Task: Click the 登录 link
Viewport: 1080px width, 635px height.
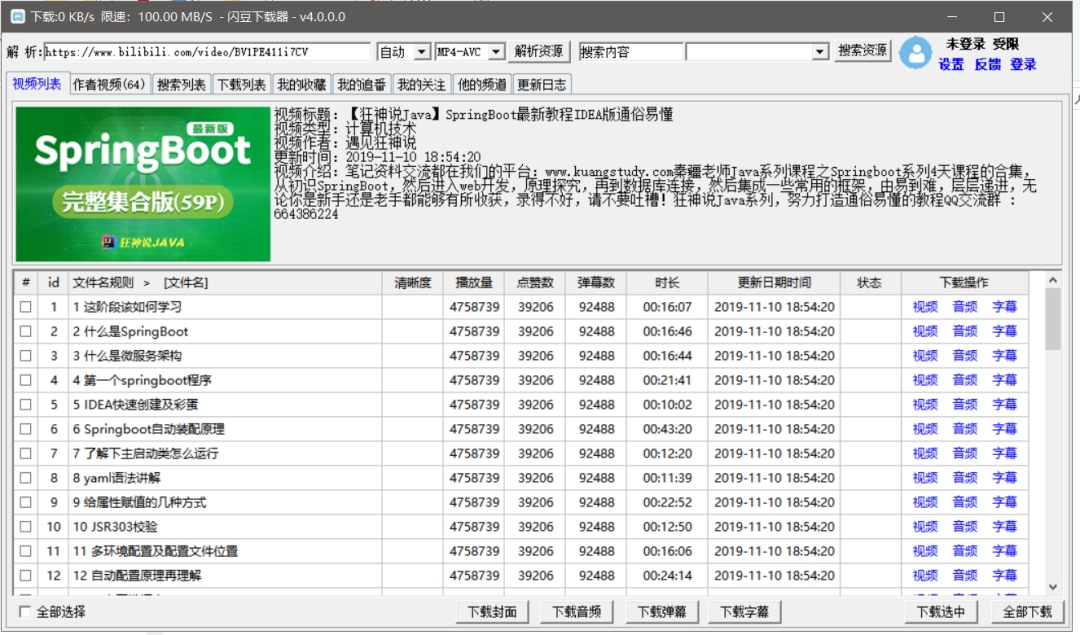Action: point(1023,65)
